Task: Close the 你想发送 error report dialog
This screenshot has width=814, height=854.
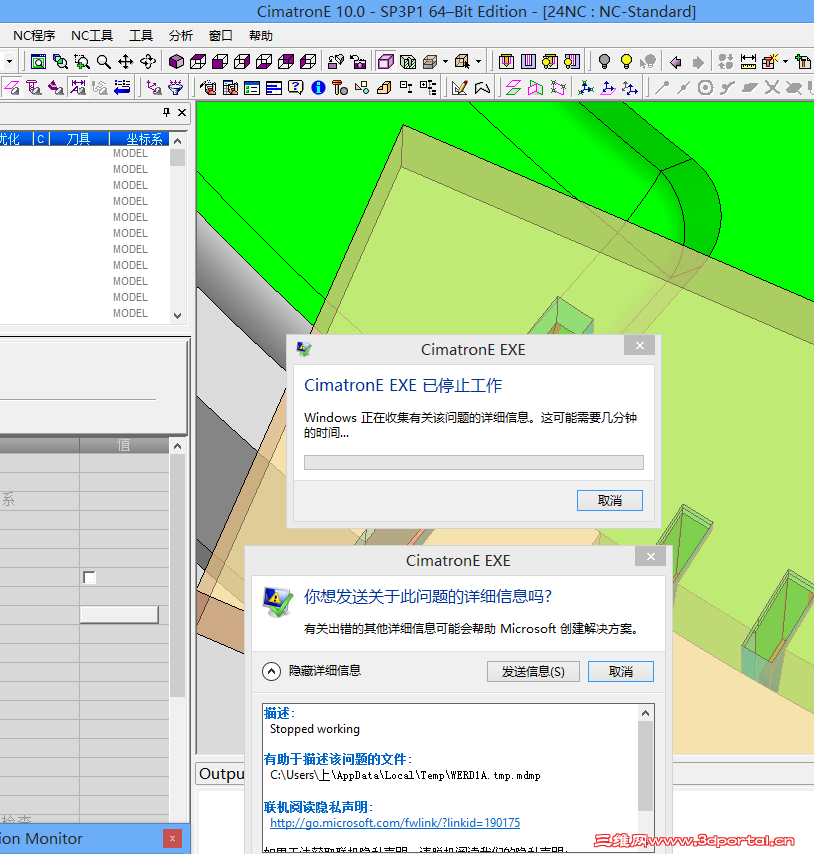Action: pos(651,556)
